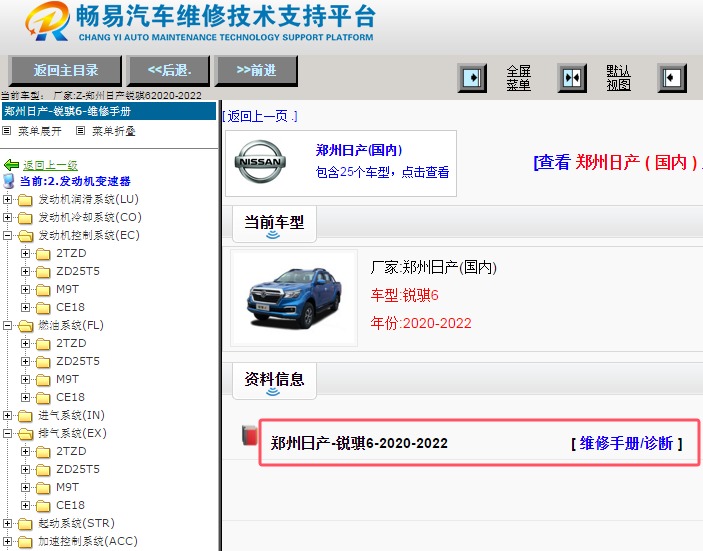Viewport: 703px width, 551px height.
Task: Open 发动机冷却系统(CO) in the tree
Action: coord(90,217)
